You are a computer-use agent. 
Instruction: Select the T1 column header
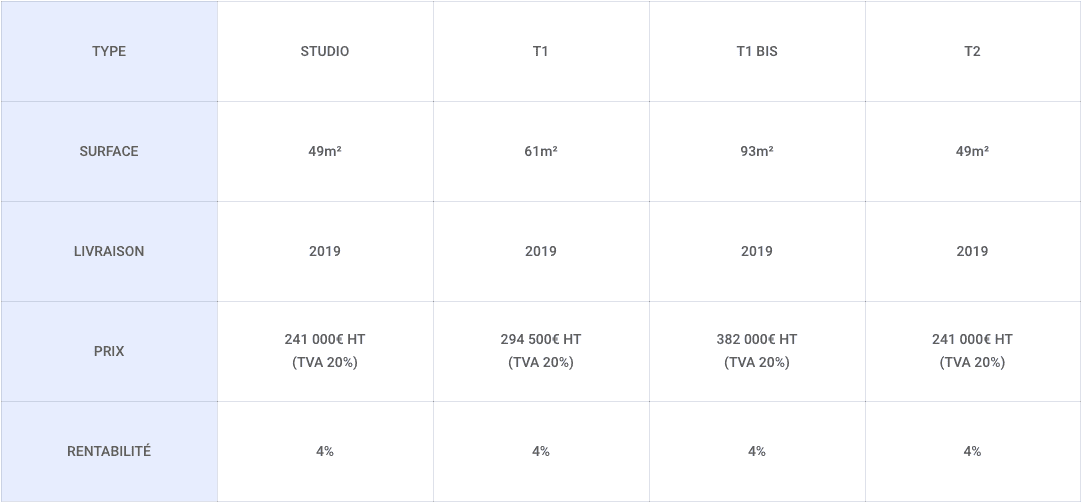coord(540,51)
